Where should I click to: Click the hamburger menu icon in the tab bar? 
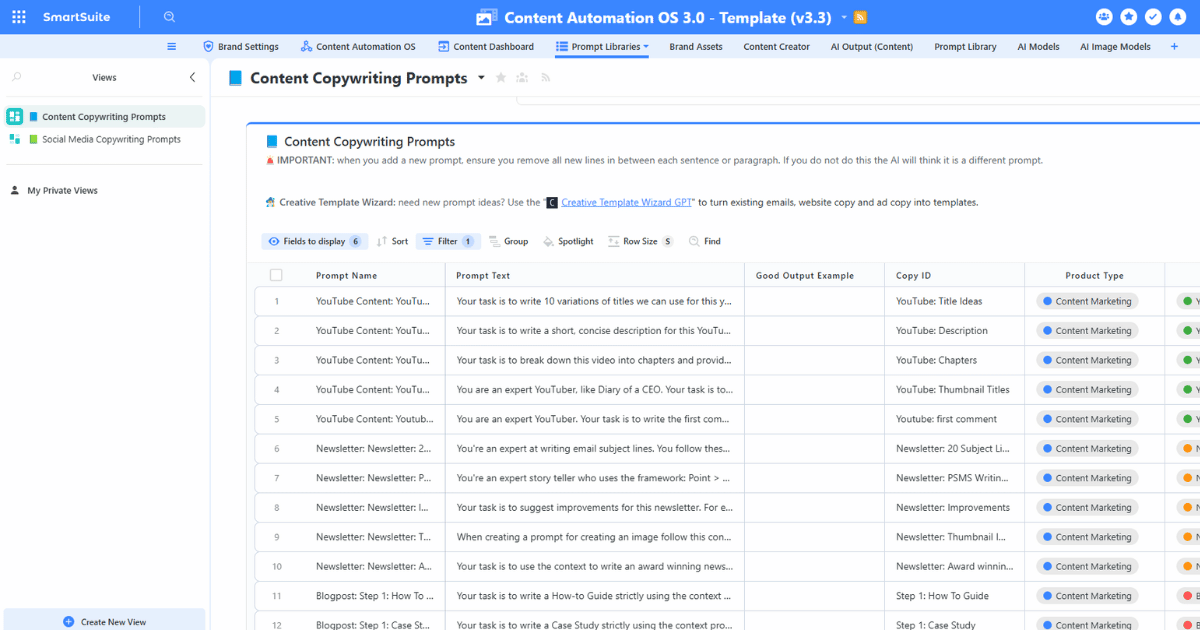(x=171, y=46)
